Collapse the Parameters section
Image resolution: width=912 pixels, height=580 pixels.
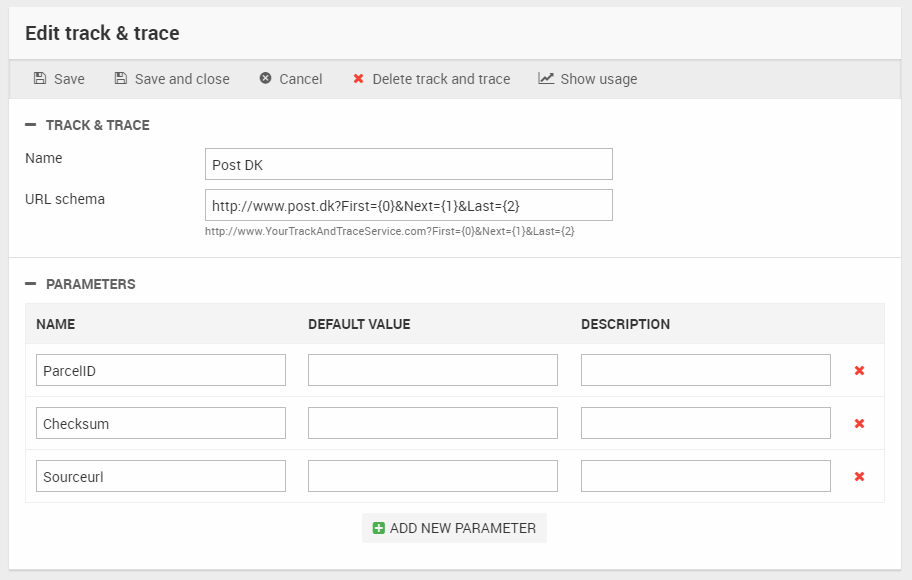31,284
